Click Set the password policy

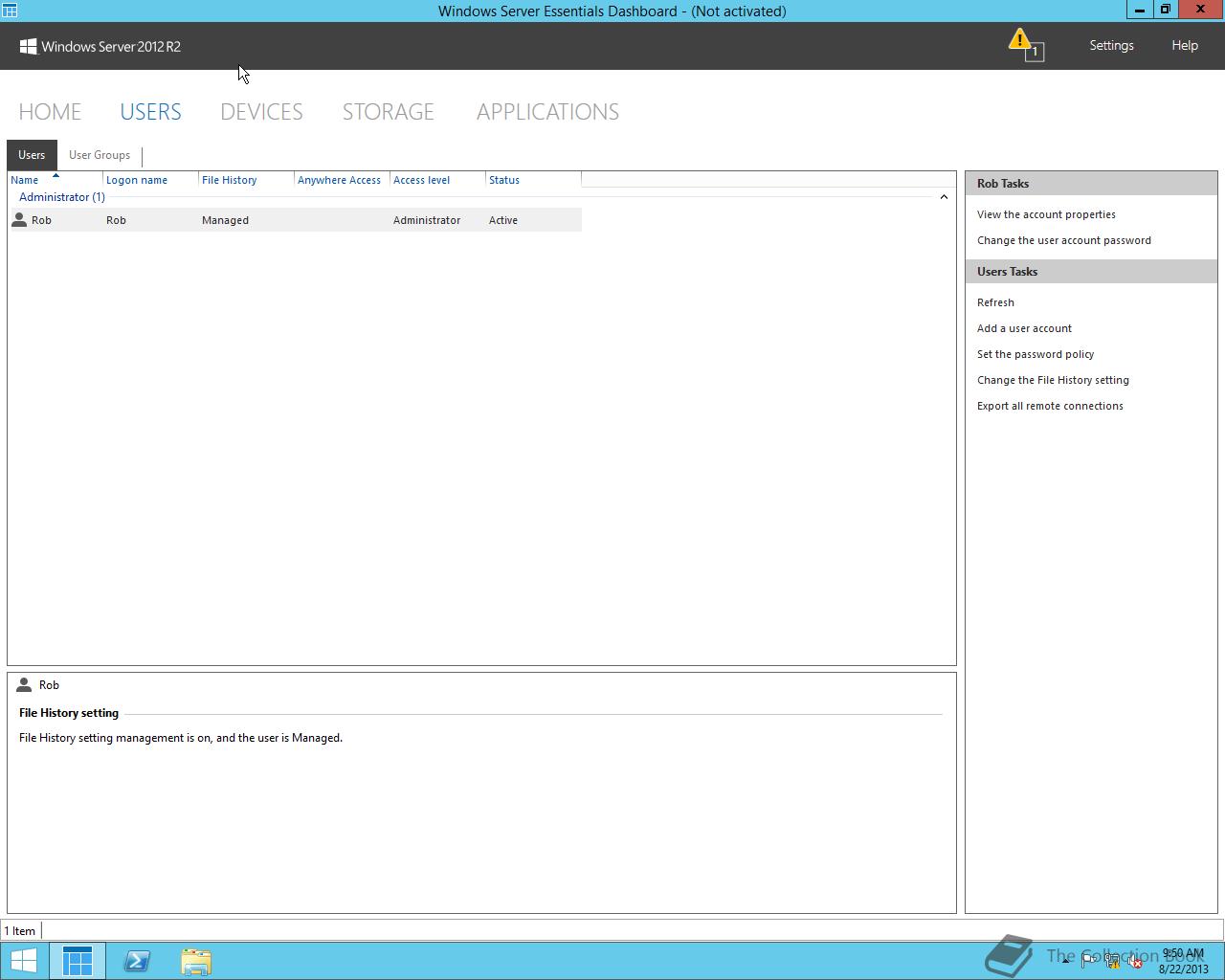point(1036,354)
